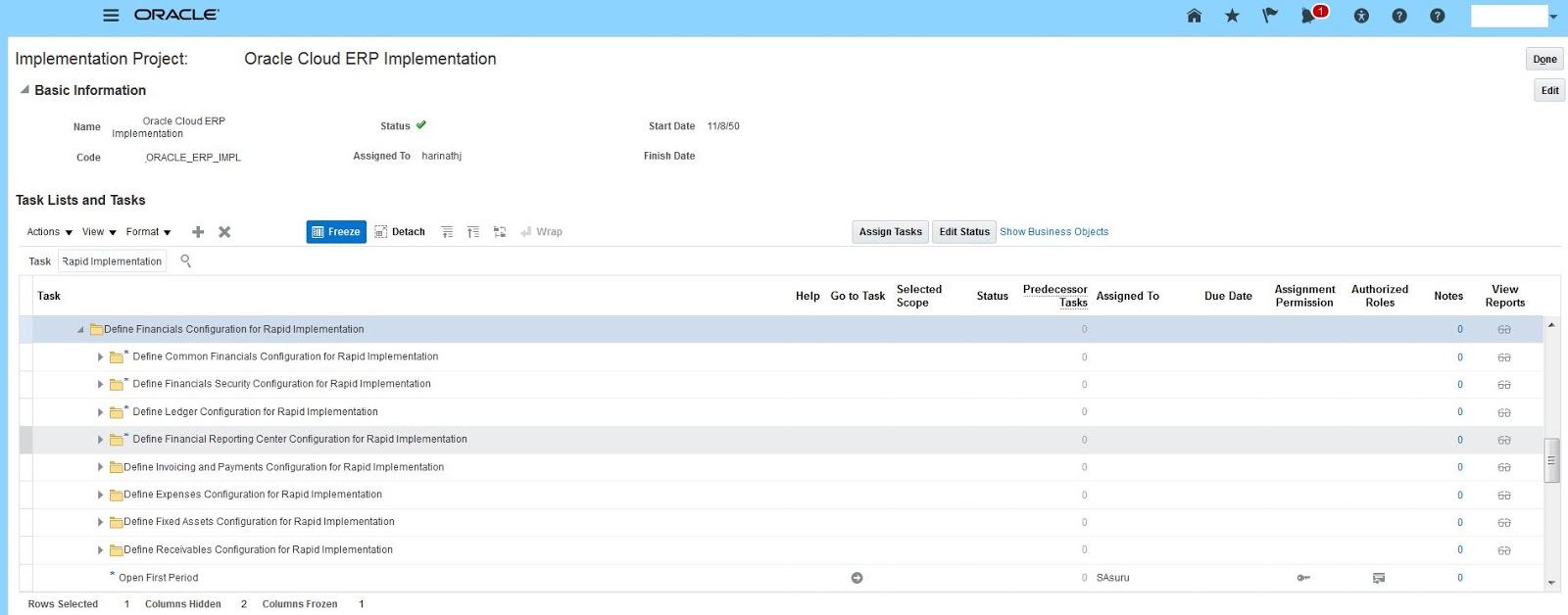Expand Define Common Financials Configuration row
The width and height of the screenshot is (1568, 615).
(x=100, y=357)
